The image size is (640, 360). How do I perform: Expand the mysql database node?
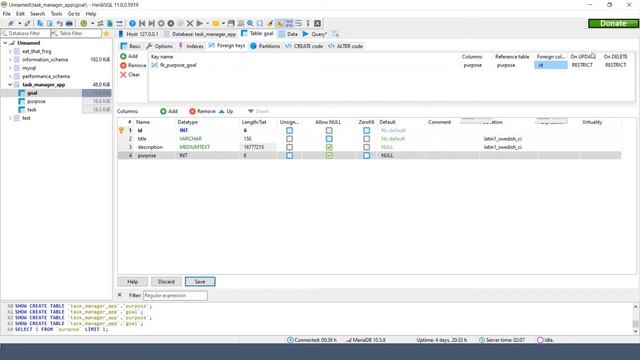point(10,68)
